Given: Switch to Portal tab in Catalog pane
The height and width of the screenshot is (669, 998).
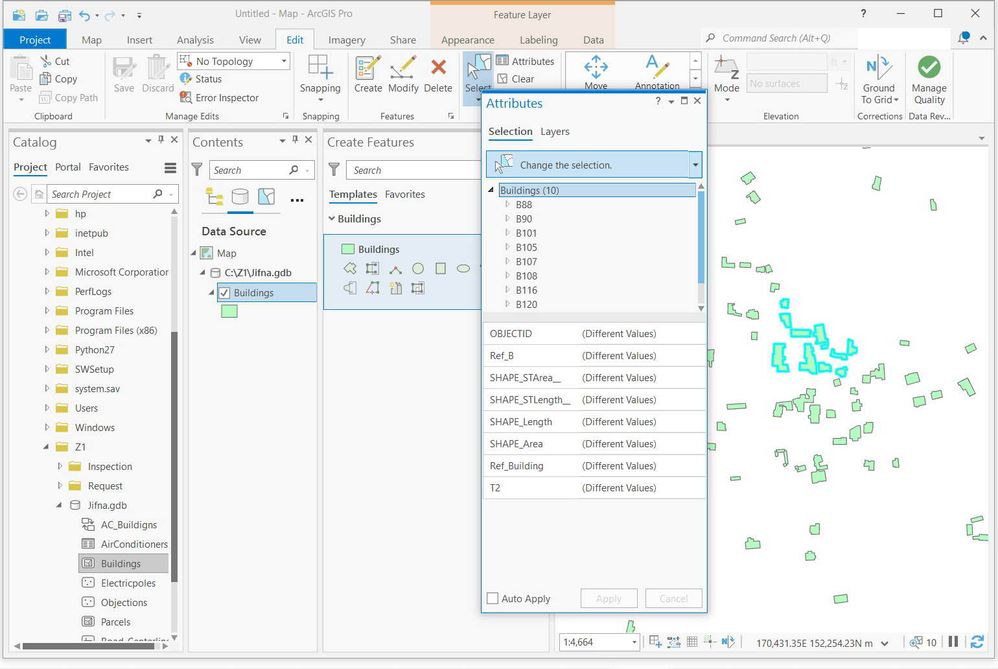Looking at the screenshot, I should (x=67, y=167).
